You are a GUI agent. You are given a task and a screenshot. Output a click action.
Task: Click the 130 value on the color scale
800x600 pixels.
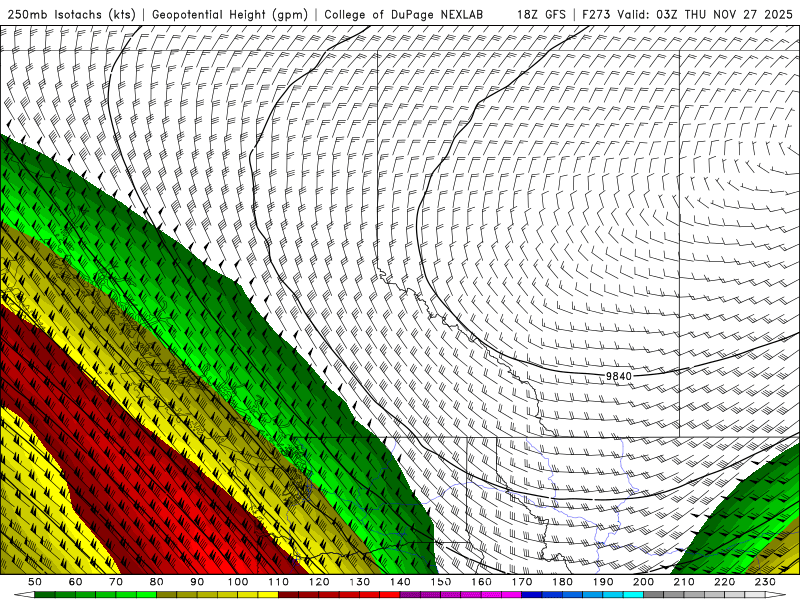pyautogui.click(x=360, y=582)
